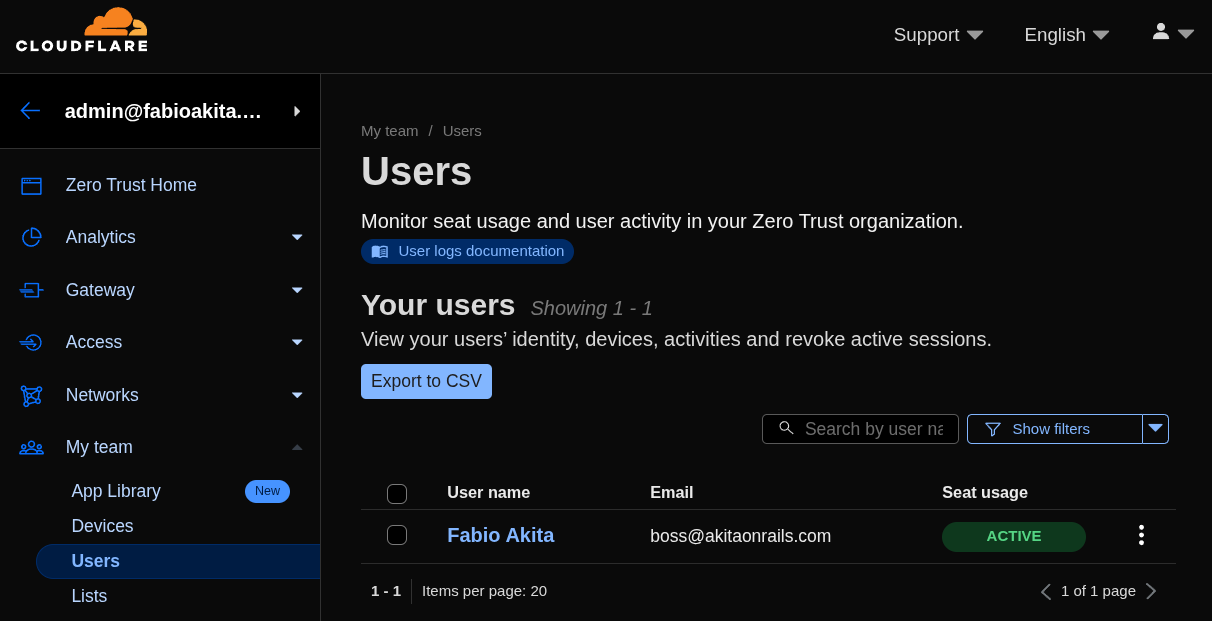Viewport: 1212px width, 621px height.
Task: Expand the Gateway menu chevron
Action: tap(297, 290)
